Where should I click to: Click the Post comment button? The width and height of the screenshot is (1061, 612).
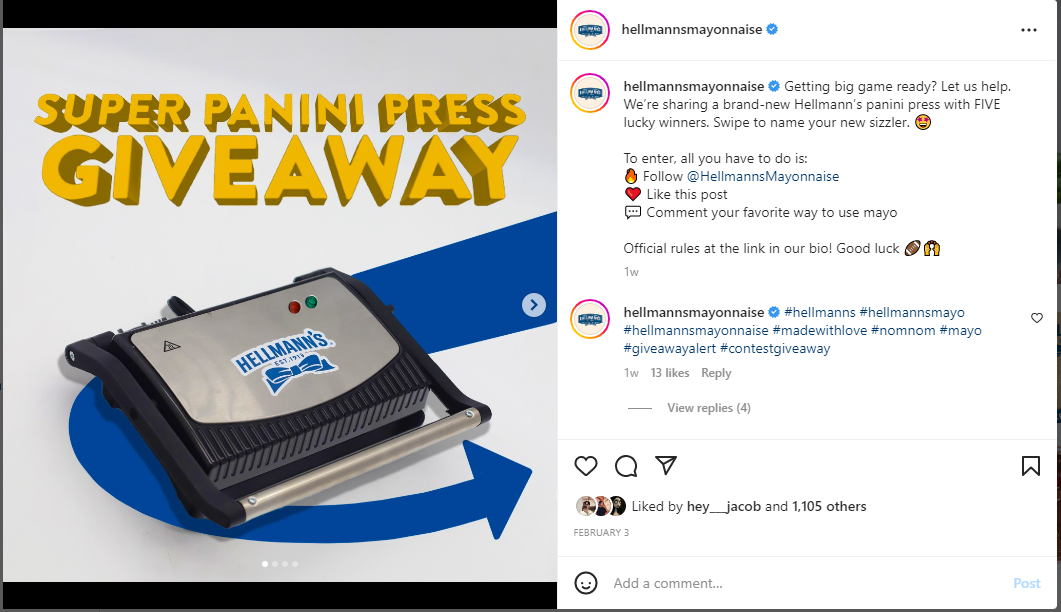pyautogui.click(x=1026, y=583)
